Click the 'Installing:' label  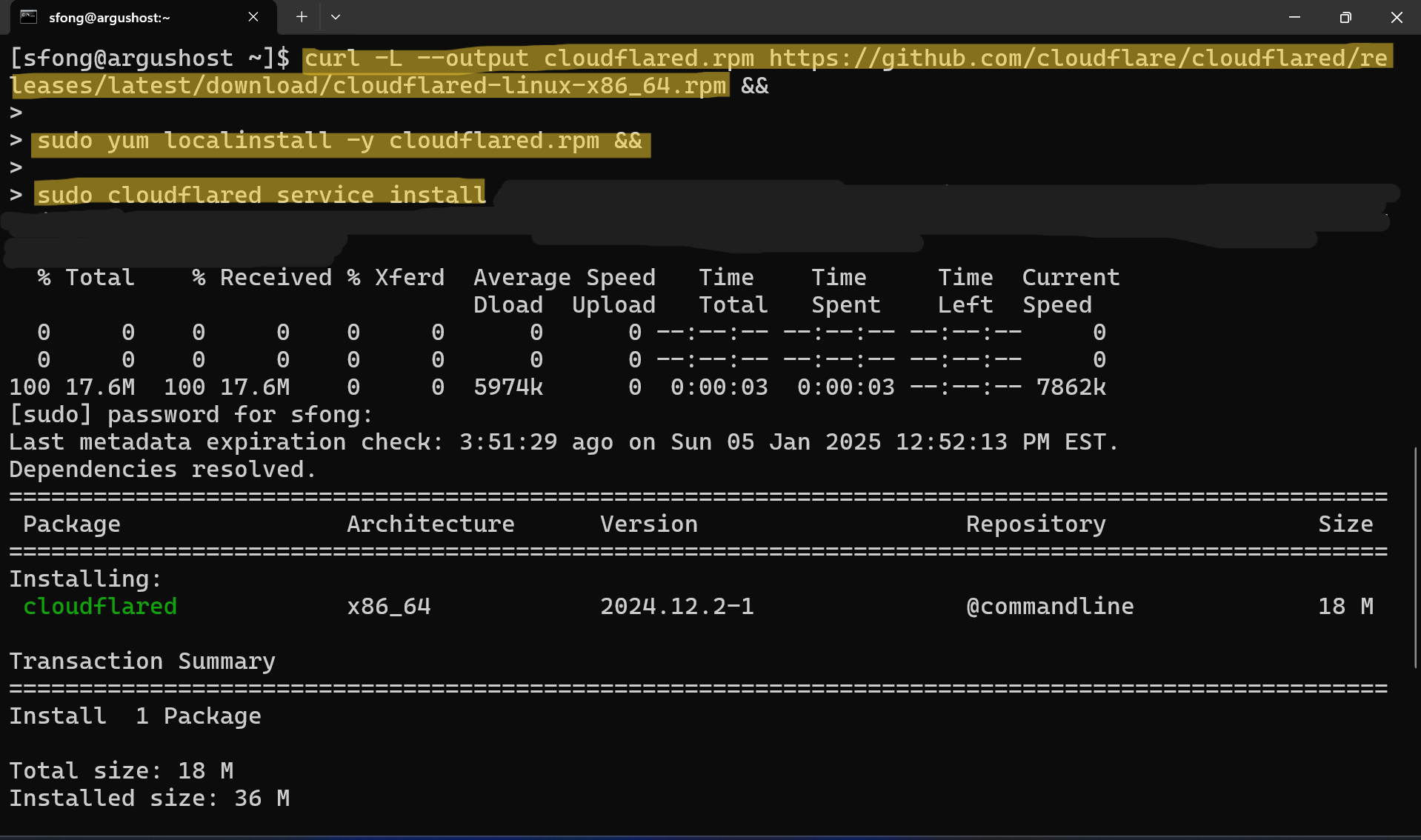[86, 579]
